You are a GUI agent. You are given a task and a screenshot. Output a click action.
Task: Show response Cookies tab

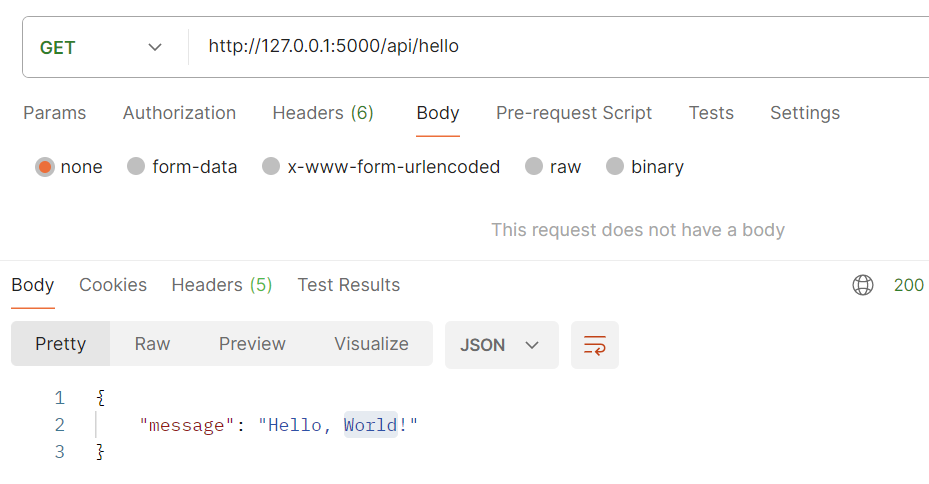pyautogui.click(x=113, y=285)
